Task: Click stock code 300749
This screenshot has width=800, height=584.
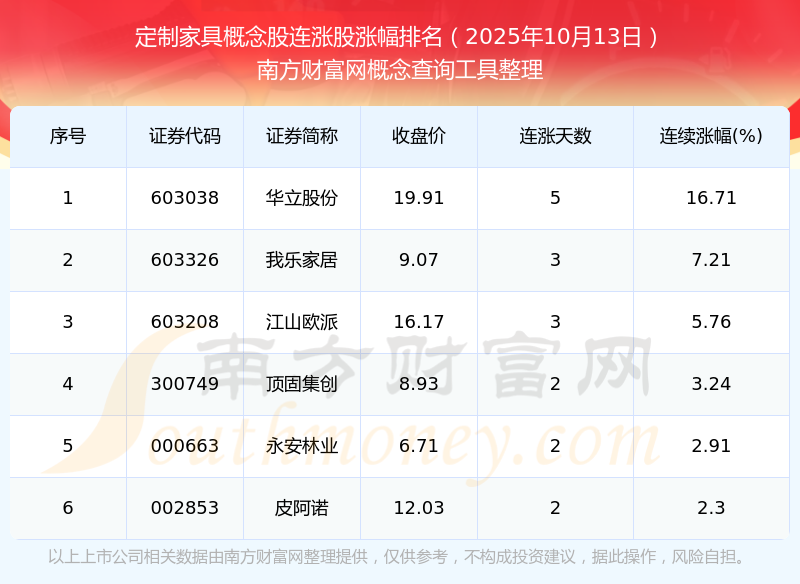Action: (185, 384)
